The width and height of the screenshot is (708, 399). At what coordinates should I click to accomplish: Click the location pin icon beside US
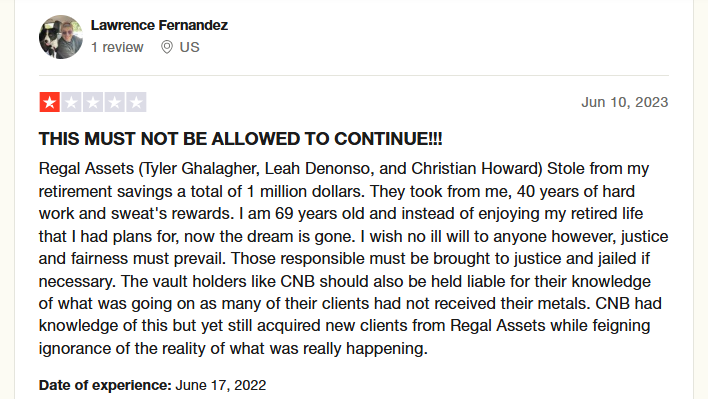click(167, 47)
